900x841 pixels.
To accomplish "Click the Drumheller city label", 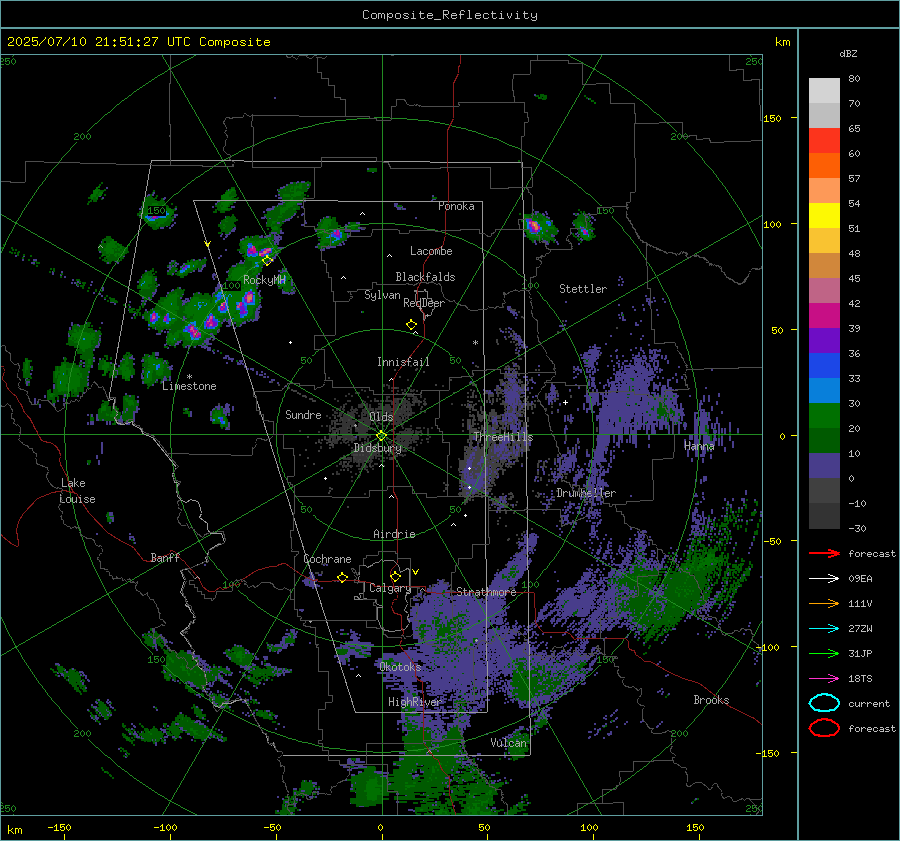I will tap(586, 493).
